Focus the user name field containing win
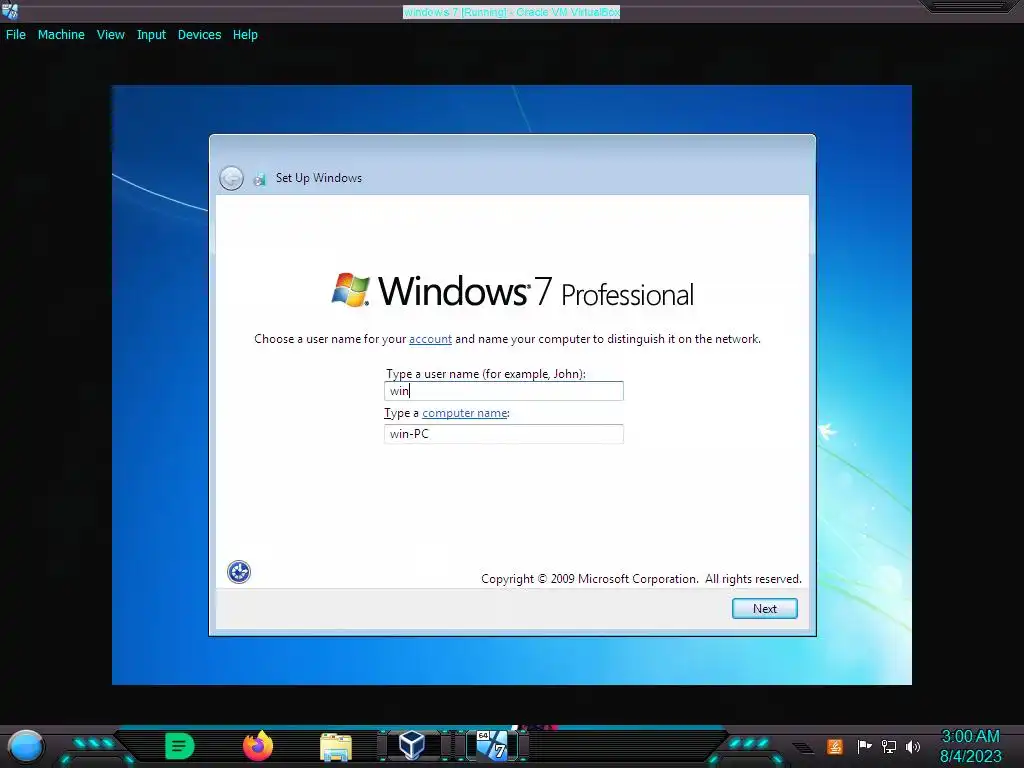This screenshot has height=768, width=1024. pyautogui.click(x=504, y=391)
